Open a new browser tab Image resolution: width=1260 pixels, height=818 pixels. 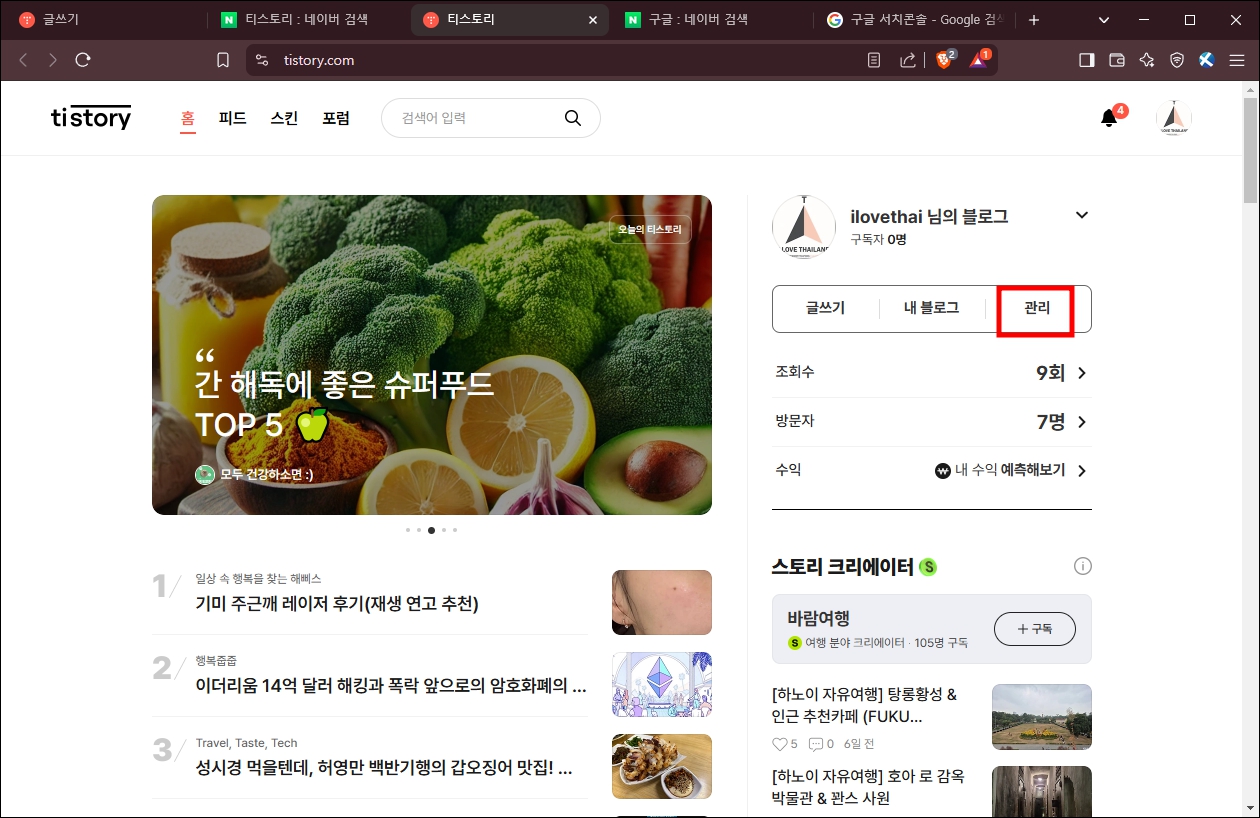pyautogui.click(x=1034, y=20)
